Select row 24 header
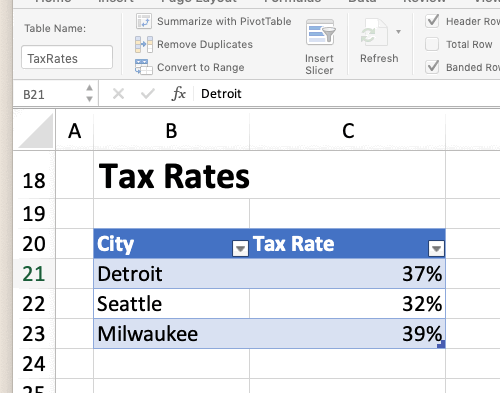The width and height of the screenshot is (500, 393). tap(34, 364)
